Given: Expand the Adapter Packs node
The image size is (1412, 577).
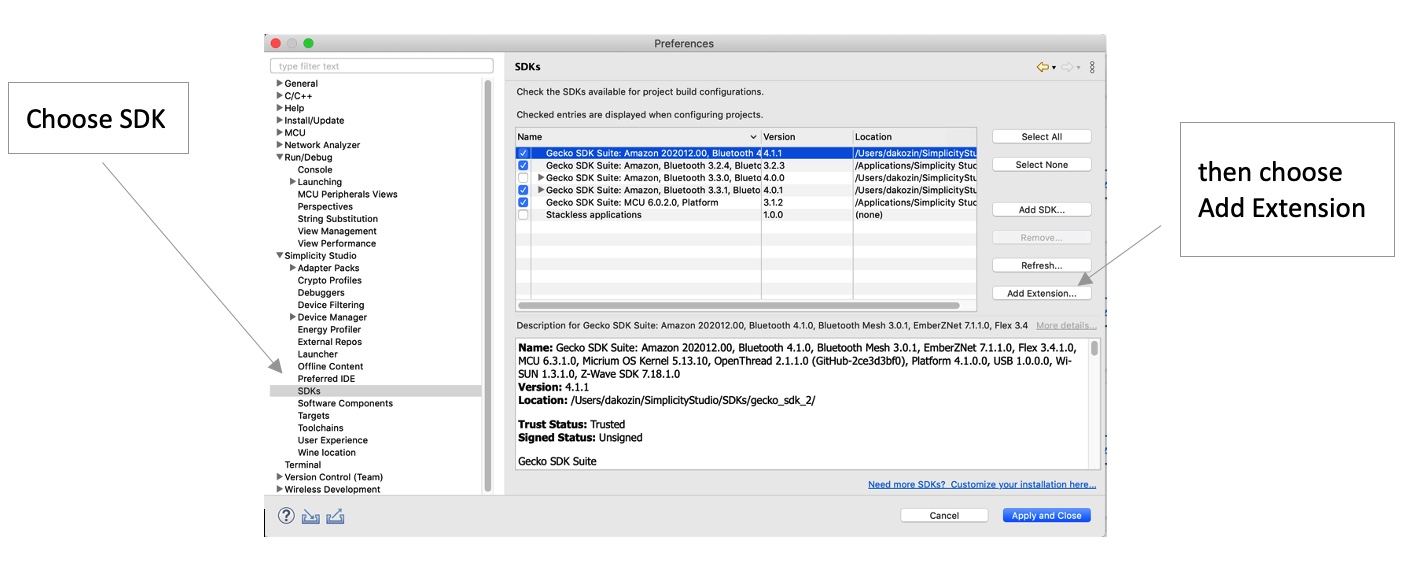Looking at the screenshot, I should pyautogui.click(x=292, y=268).
